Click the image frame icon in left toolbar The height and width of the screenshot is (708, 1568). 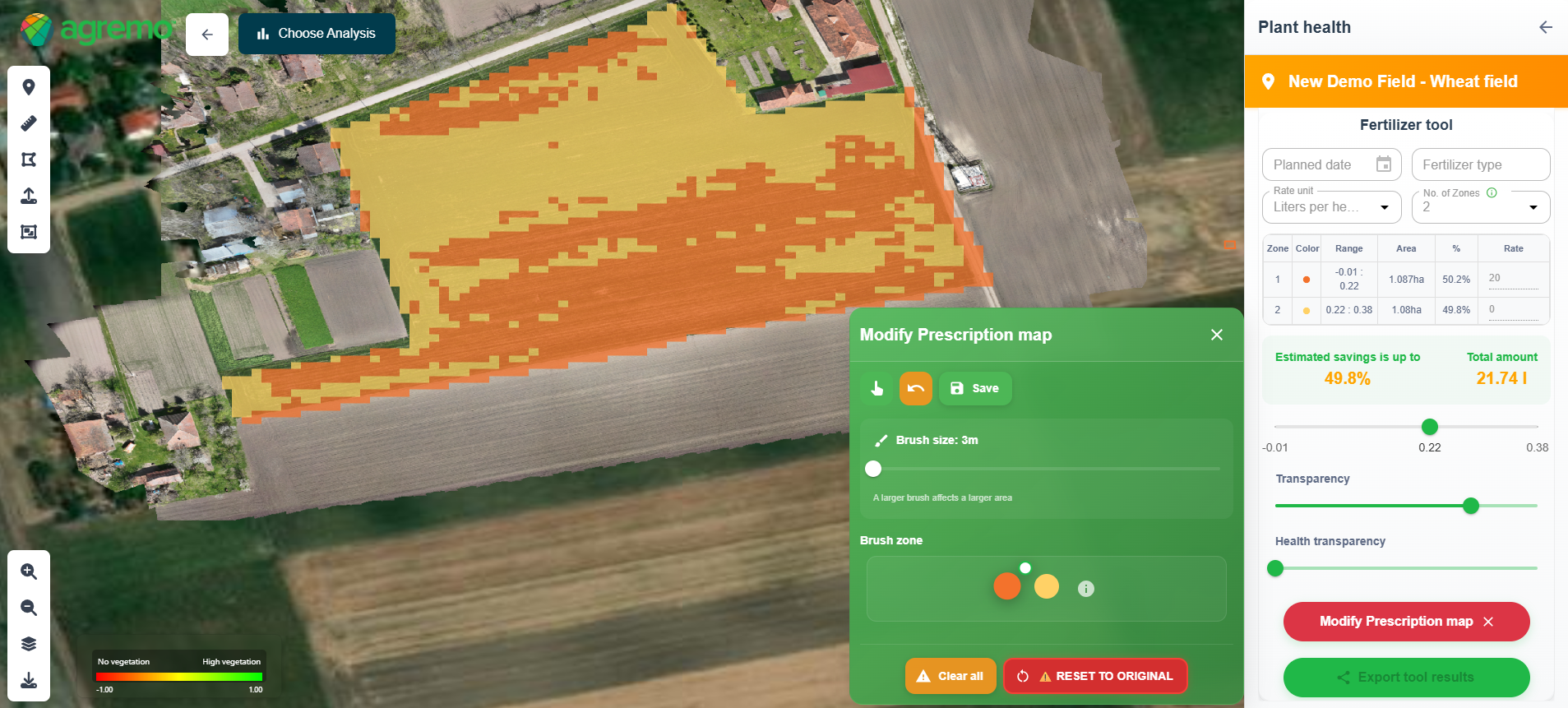click(x=29, y=232)
